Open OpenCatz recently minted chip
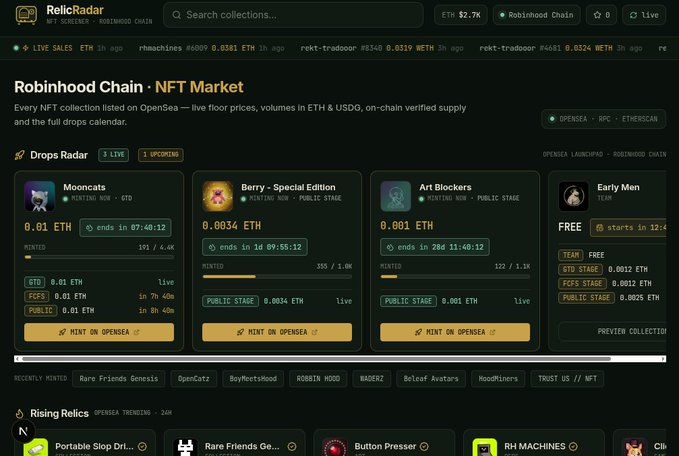 (x=194, y=378)
